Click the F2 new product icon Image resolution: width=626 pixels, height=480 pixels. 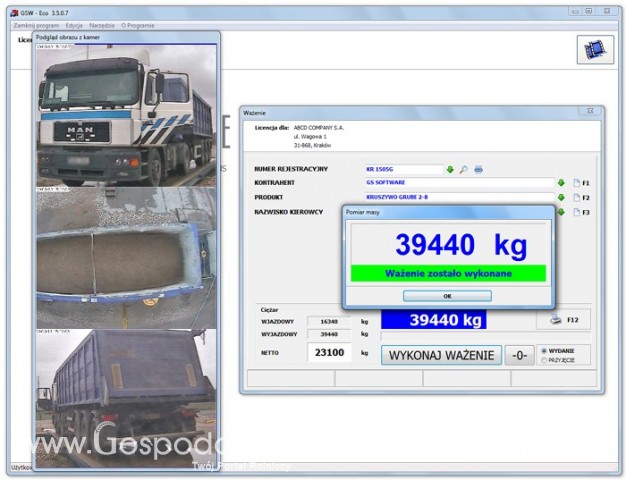click(x=577, y=198)
